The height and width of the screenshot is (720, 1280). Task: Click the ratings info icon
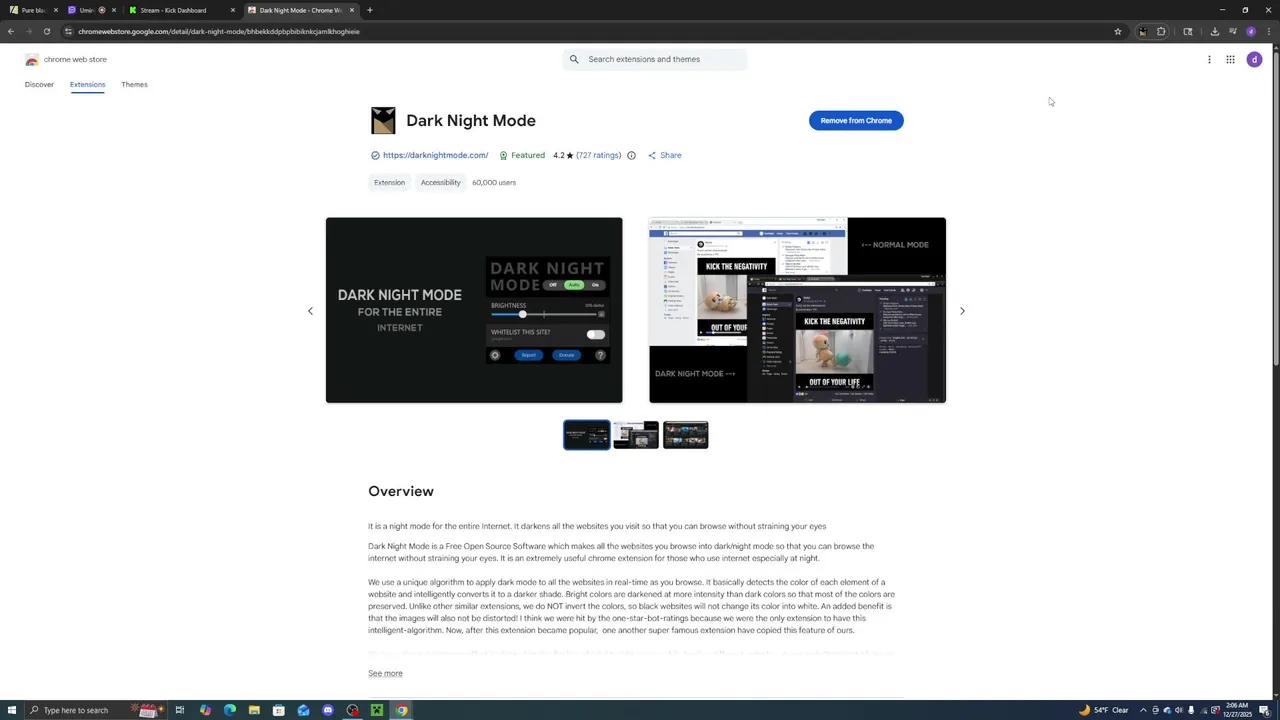tap(631, 155)
